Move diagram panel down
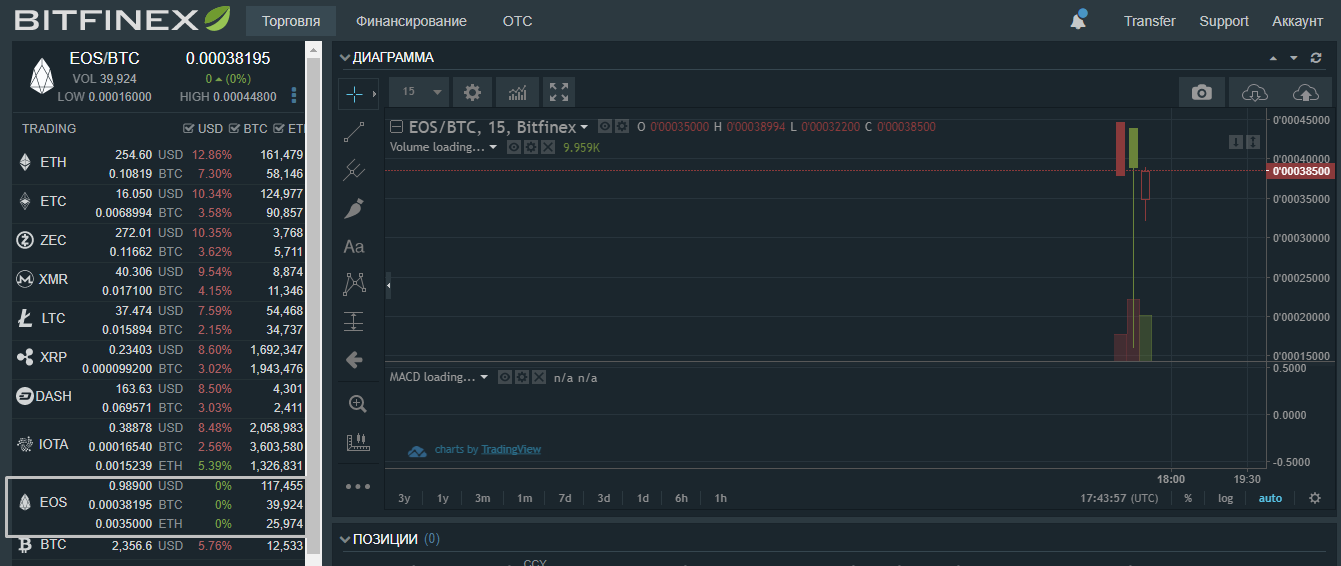The width and height of the screenshot is (1341, 566). coord(1294,58)
